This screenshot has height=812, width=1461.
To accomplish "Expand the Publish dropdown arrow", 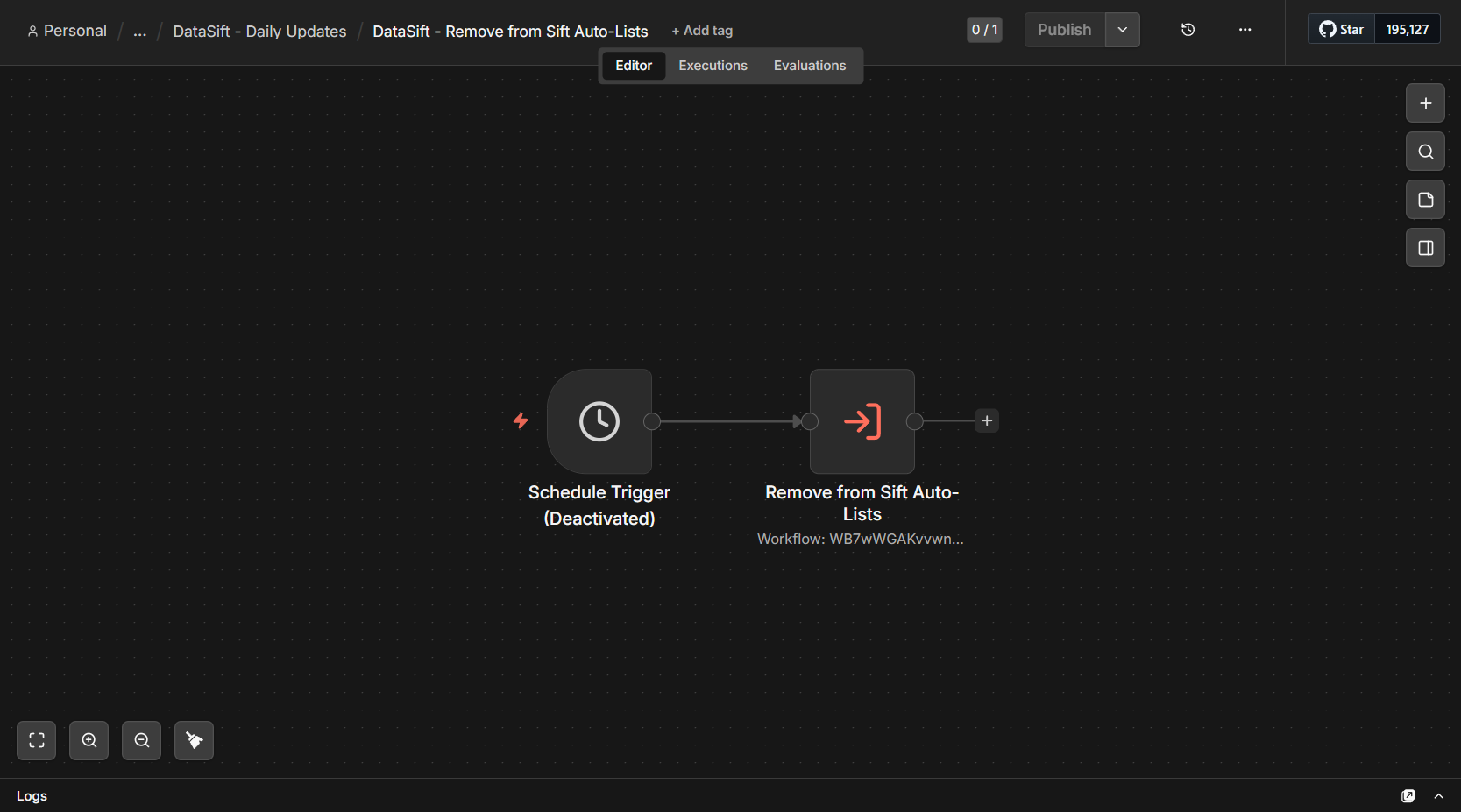I will (1122, 30).
